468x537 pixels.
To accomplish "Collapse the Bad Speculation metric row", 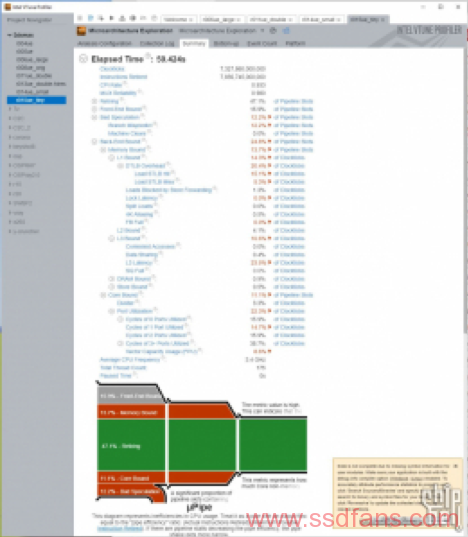I will [x=94, y=117].
